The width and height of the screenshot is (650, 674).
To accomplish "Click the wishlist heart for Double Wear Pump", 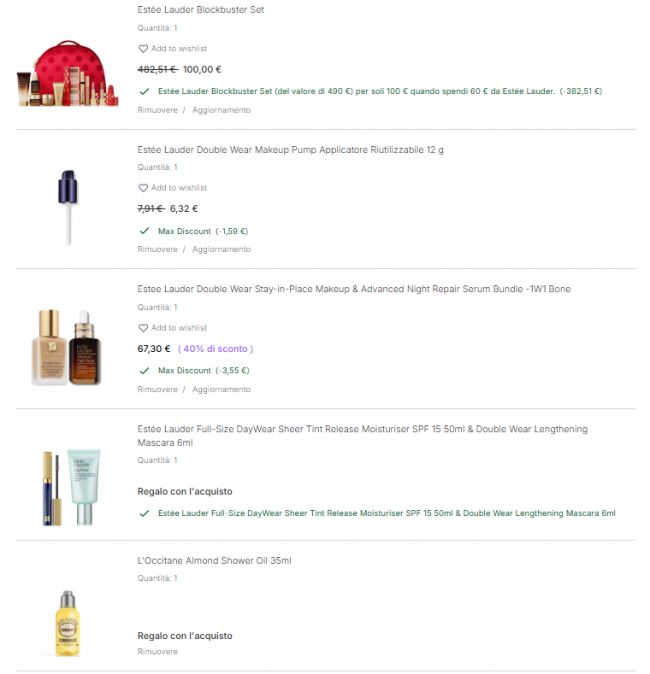I will pyautogui.click(x=143, y=188).
